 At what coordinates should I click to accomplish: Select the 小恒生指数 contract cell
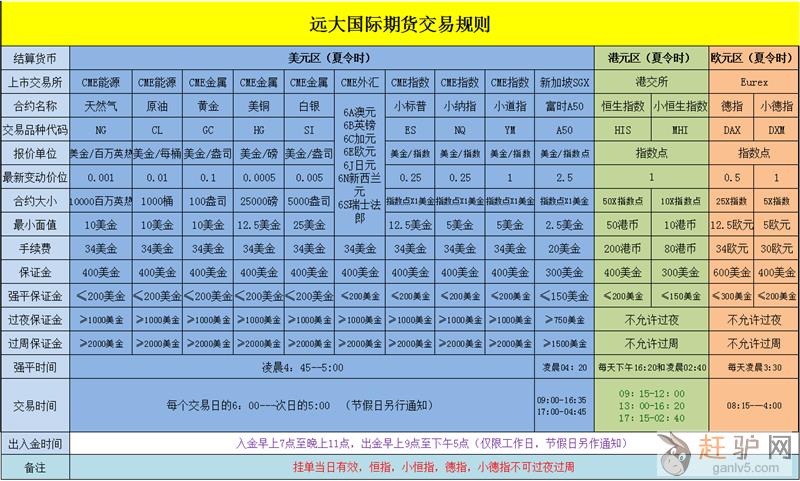tap(680, 105)
